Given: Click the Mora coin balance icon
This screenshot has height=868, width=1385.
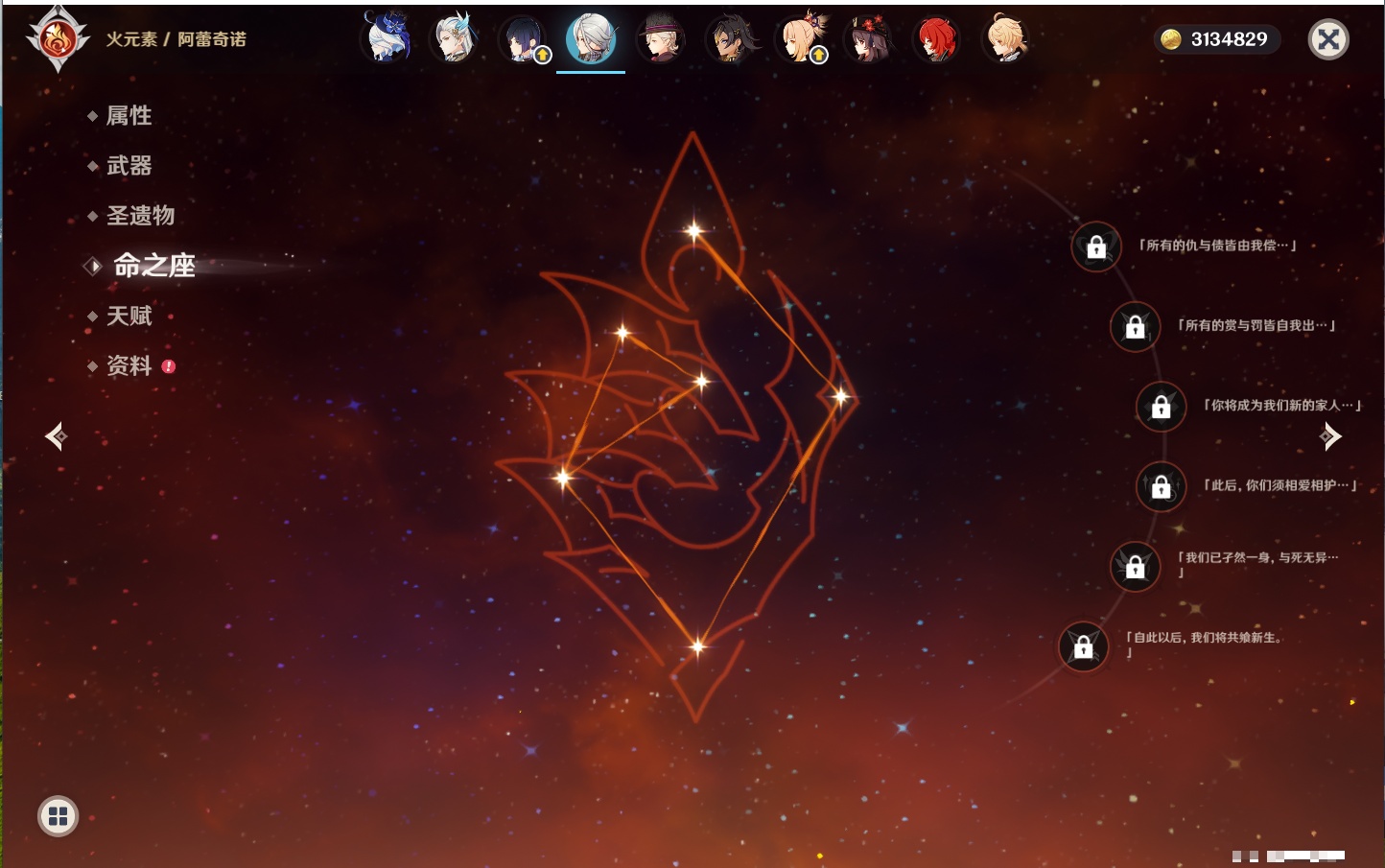Looking at the screenshot, I should (x=1171, y=39).
